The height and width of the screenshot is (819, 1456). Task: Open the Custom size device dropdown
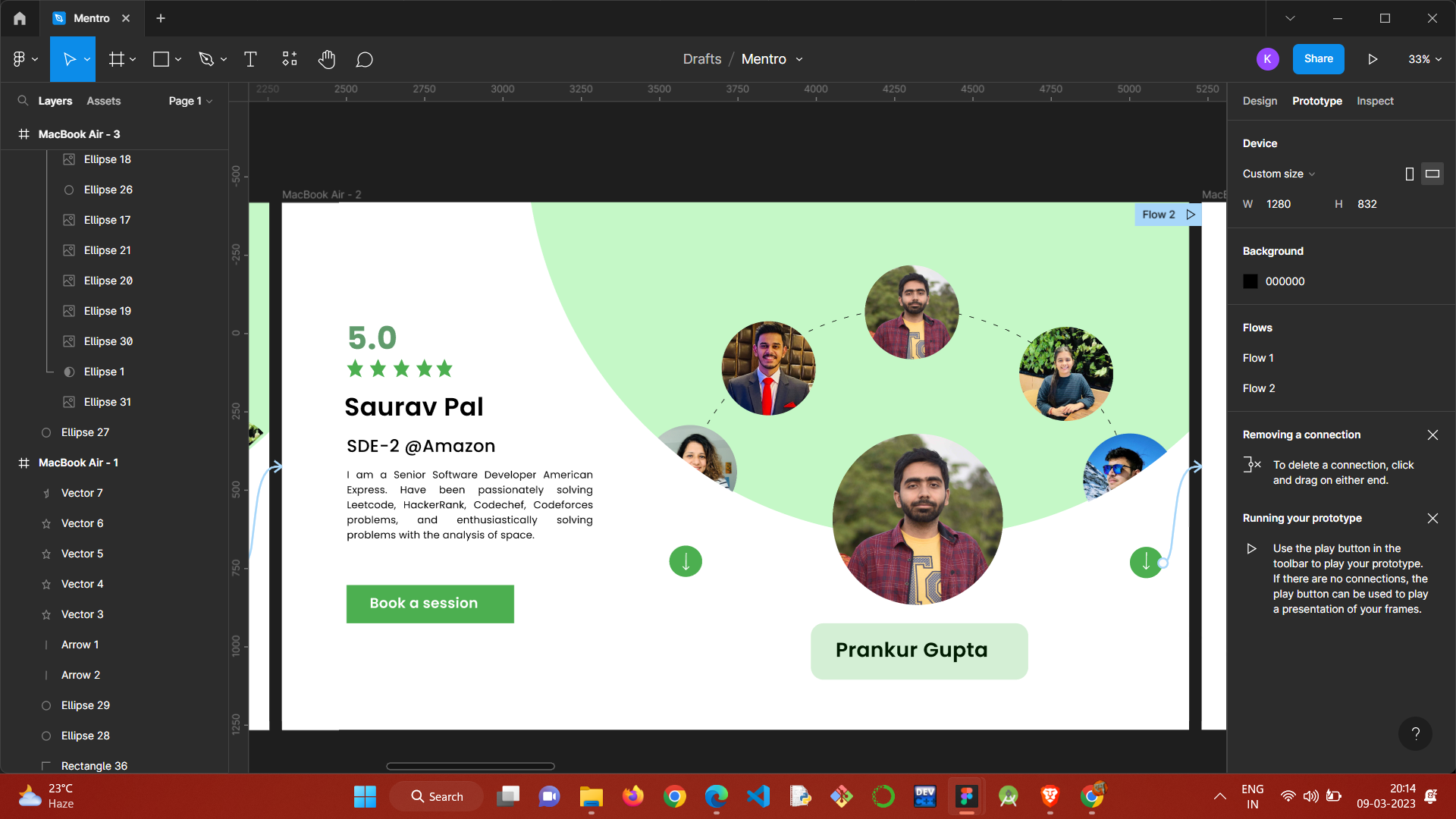(x=1279, y=174)
